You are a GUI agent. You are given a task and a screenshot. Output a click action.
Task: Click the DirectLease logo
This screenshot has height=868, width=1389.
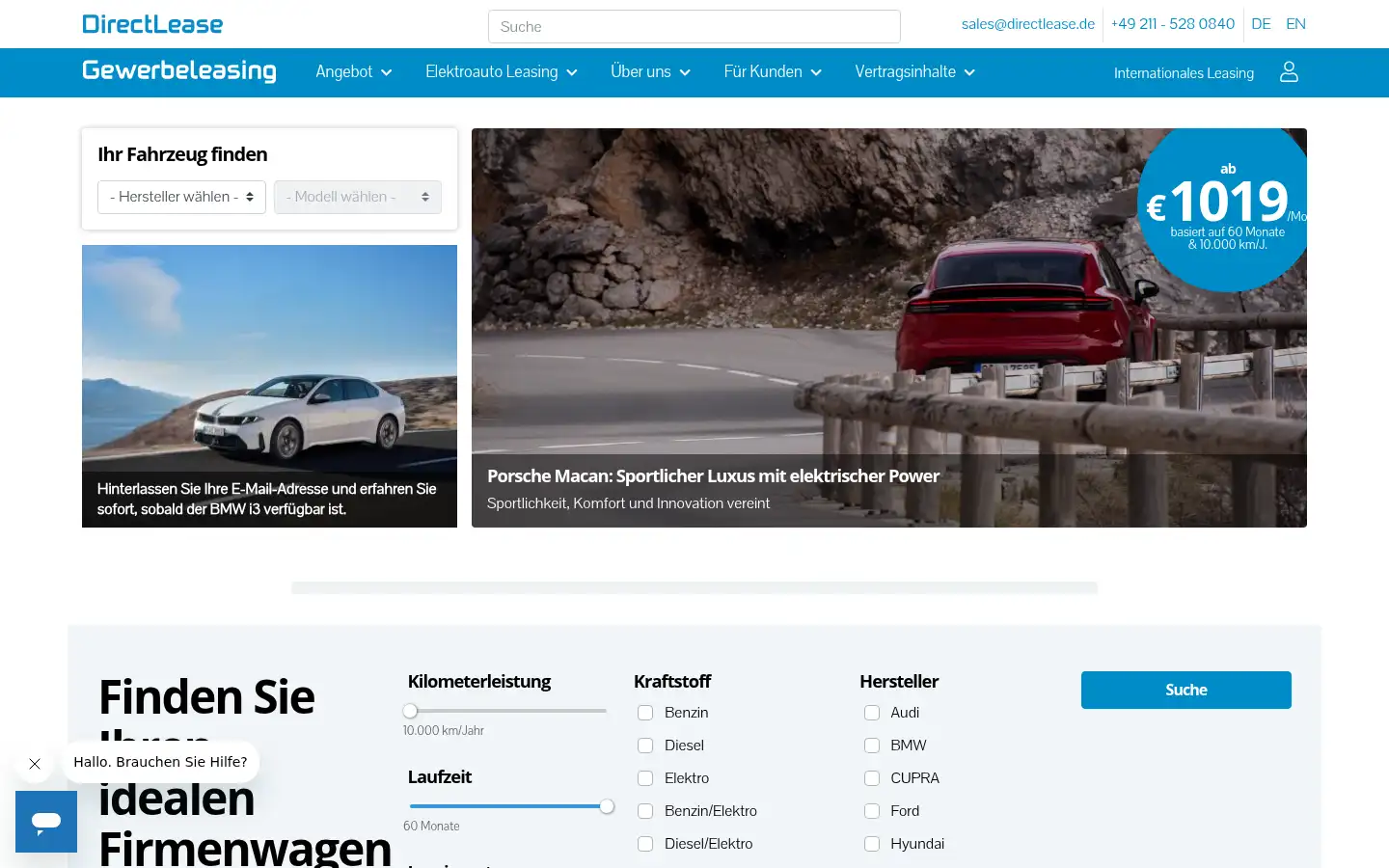pos(152,24)
